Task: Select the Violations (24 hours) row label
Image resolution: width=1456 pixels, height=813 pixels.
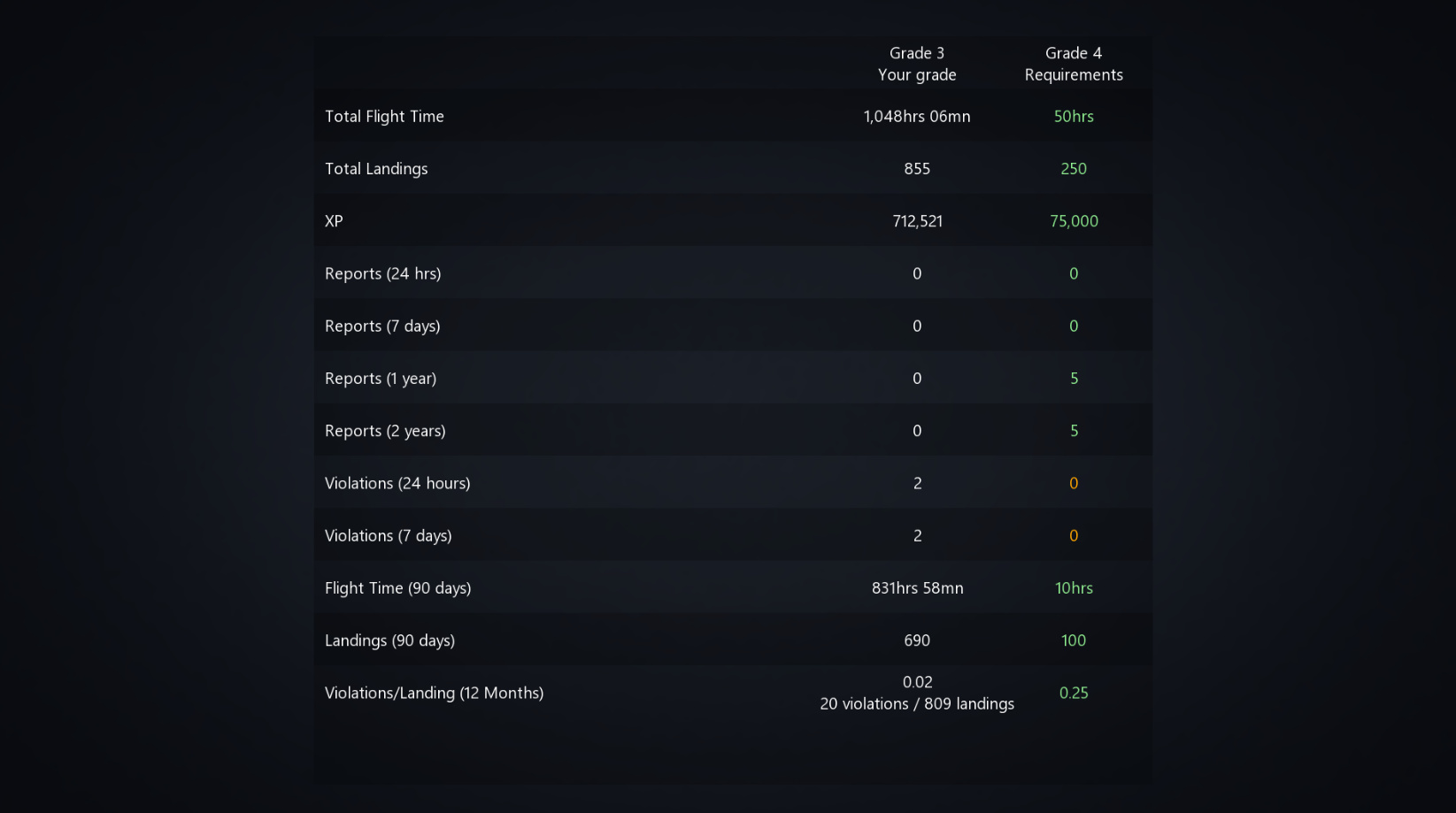Action: coord(397,483)
